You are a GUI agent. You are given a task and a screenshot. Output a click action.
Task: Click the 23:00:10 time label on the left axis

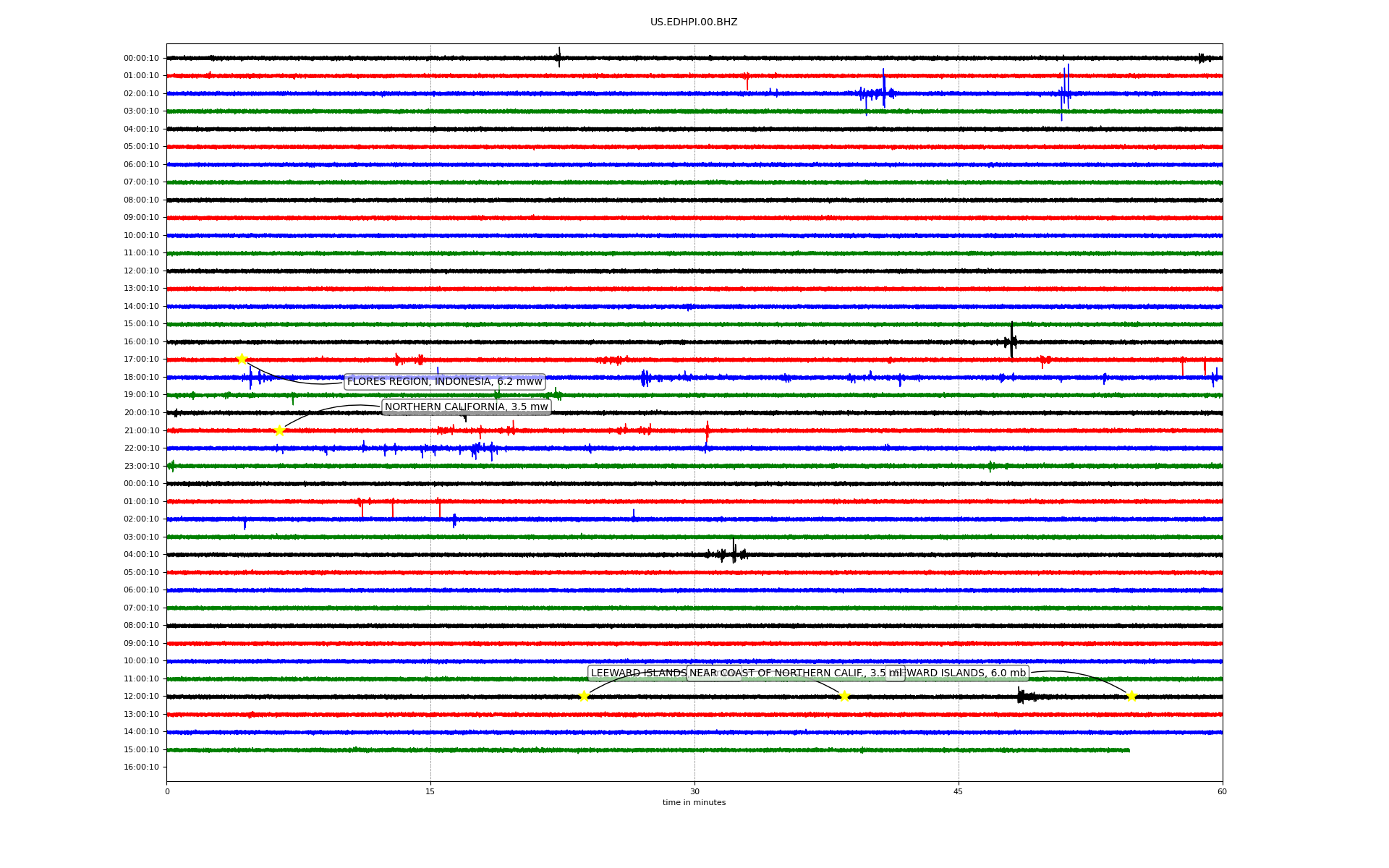point(141,466)
